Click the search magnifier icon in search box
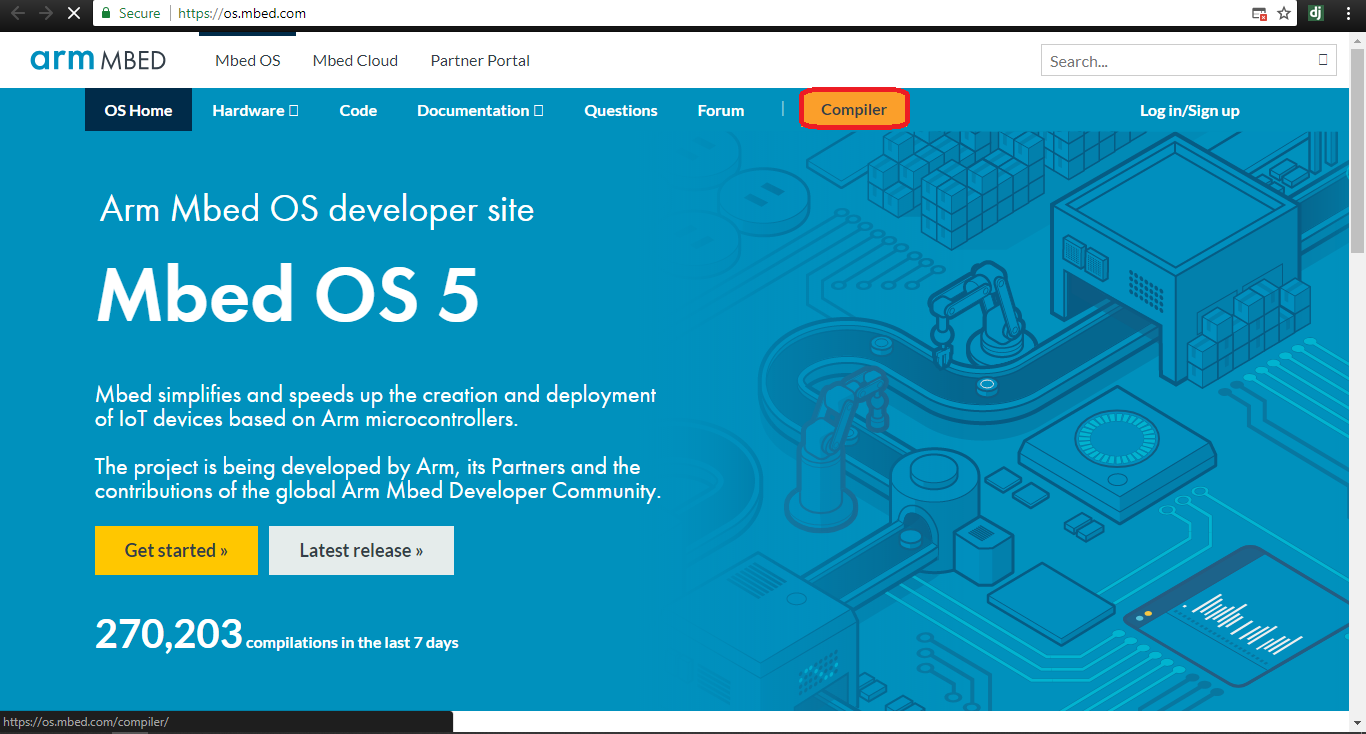 [1323, 60]
